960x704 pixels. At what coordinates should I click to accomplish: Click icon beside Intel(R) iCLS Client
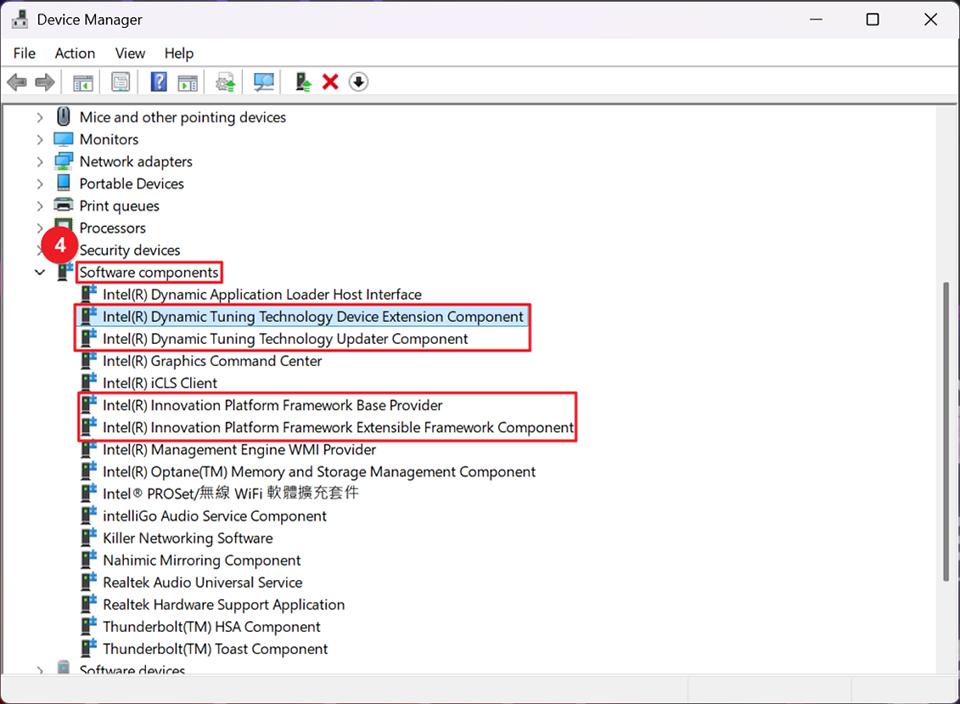[89, 383]
